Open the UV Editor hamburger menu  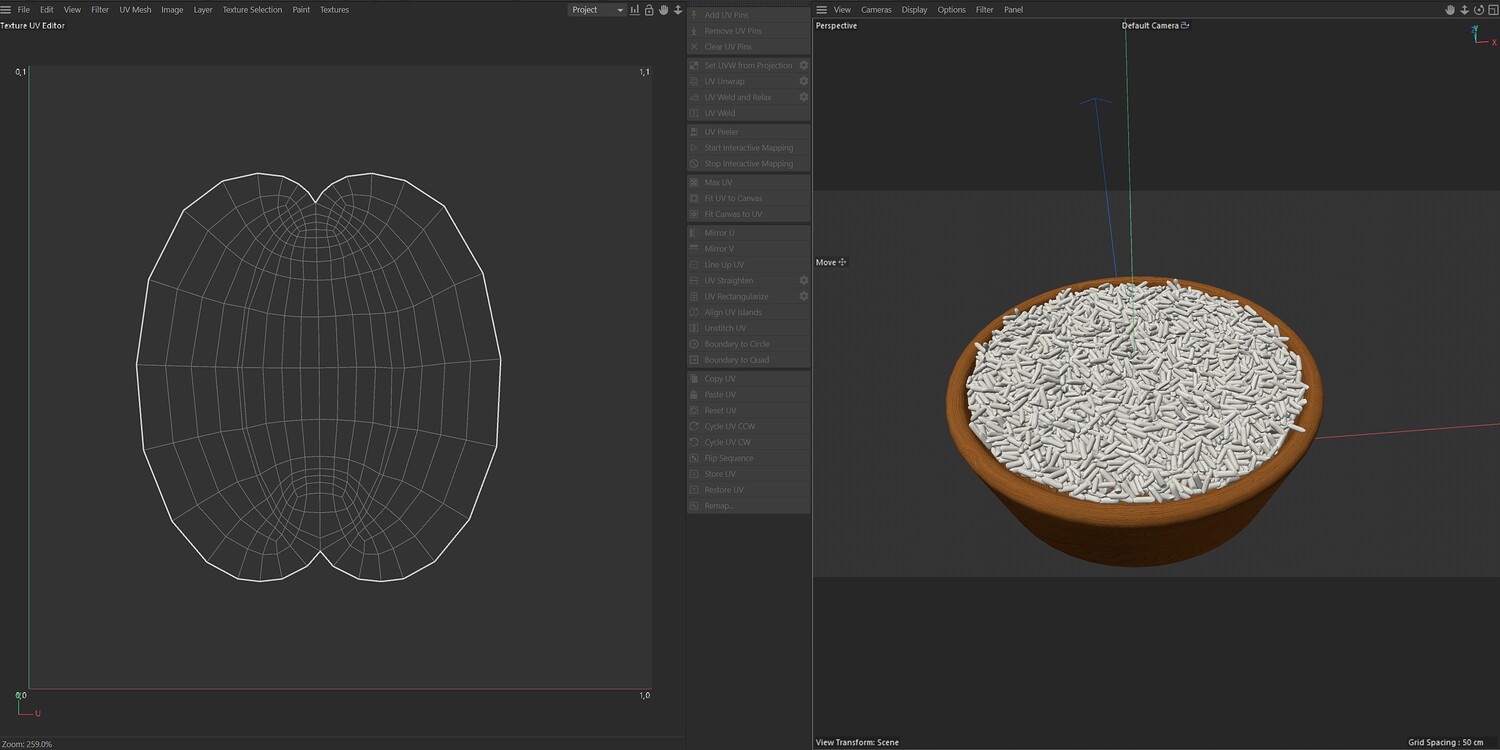(x=7, y=10)
